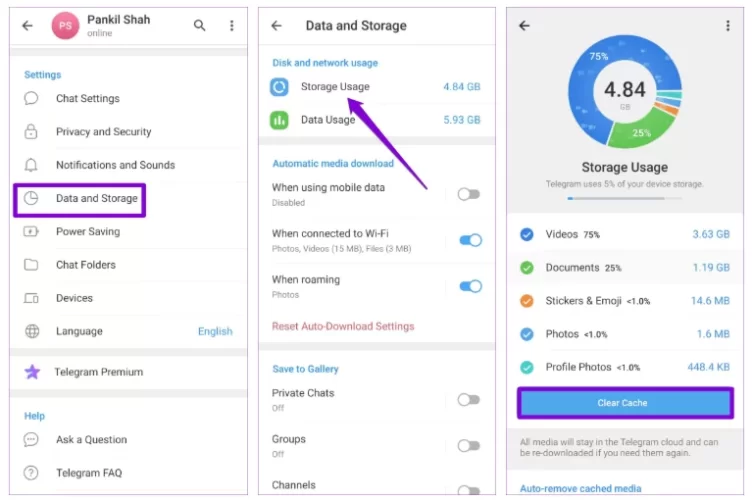Screen dimensions: 752x500
Task: Open Storage Usage showing 4.84 GB
Action: pyautogui.click(x=335, y=87)
